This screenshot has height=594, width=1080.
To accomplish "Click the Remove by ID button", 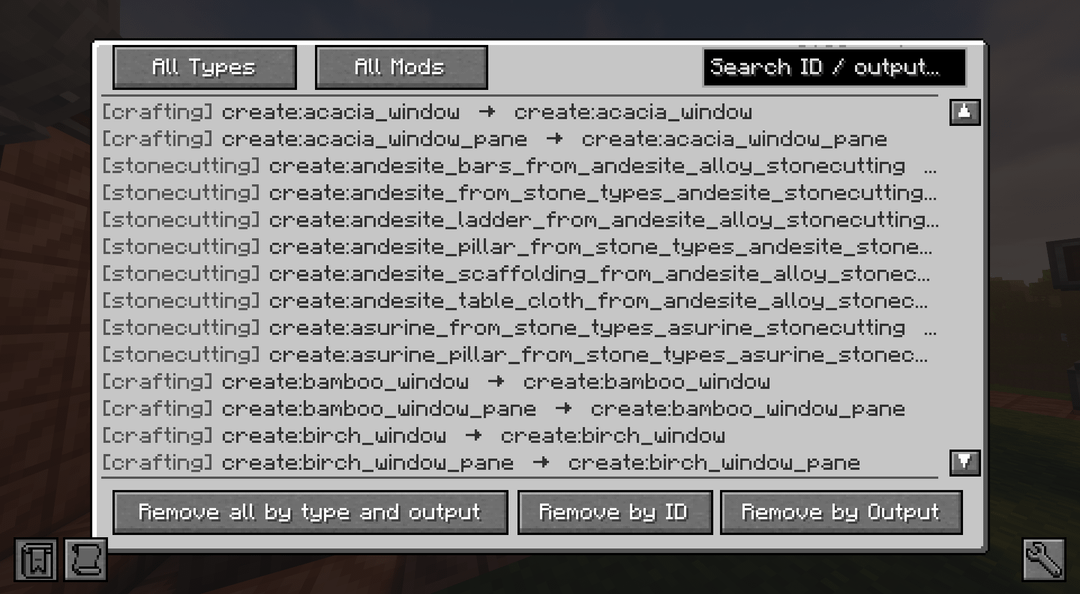I will click(x=614, y=513).
